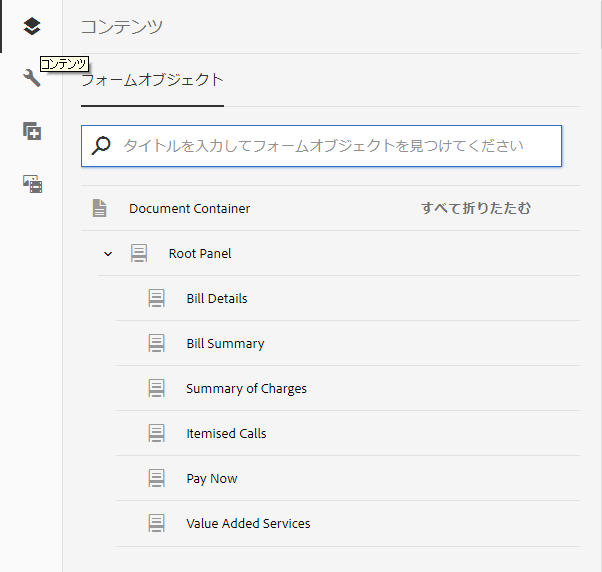The image size is (602, 572).
Task: Open the Content layers sidebar icon
Action: (31, 26)
